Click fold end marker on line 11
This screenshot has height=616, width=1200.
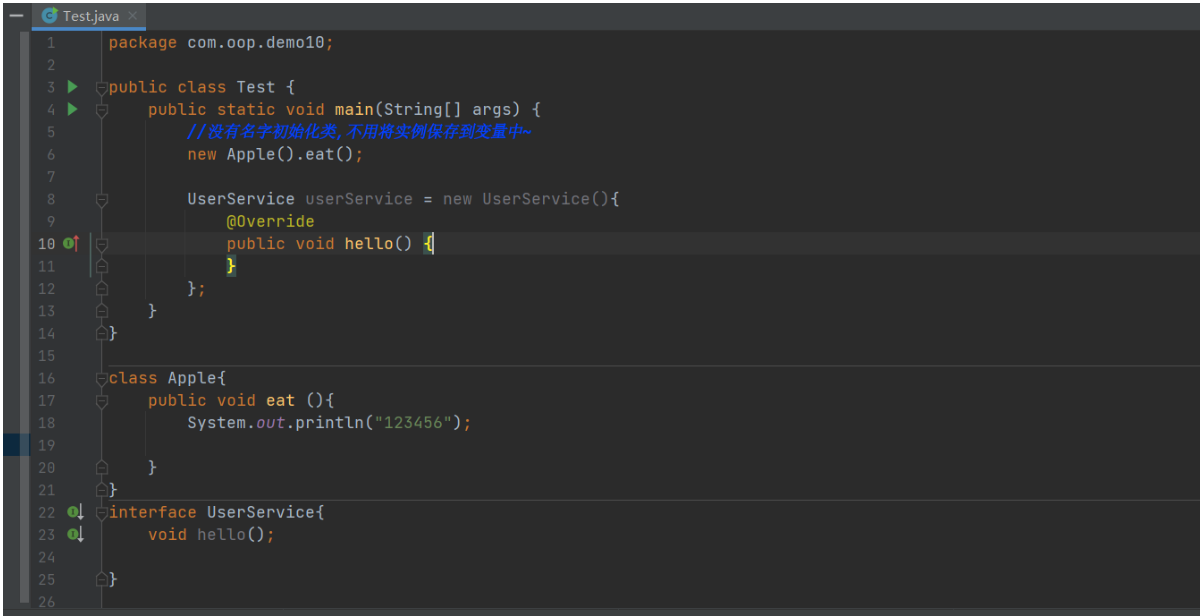click(x=101, y=266)
